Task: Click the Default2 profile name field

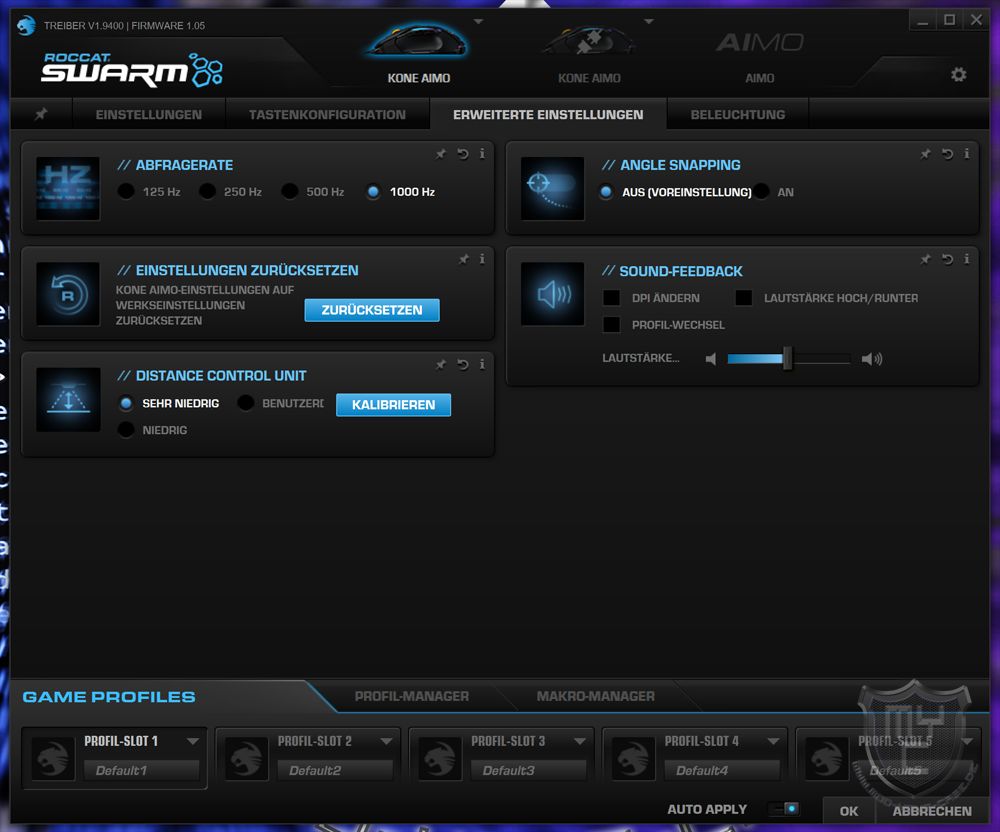Action: tap(335, 770)
